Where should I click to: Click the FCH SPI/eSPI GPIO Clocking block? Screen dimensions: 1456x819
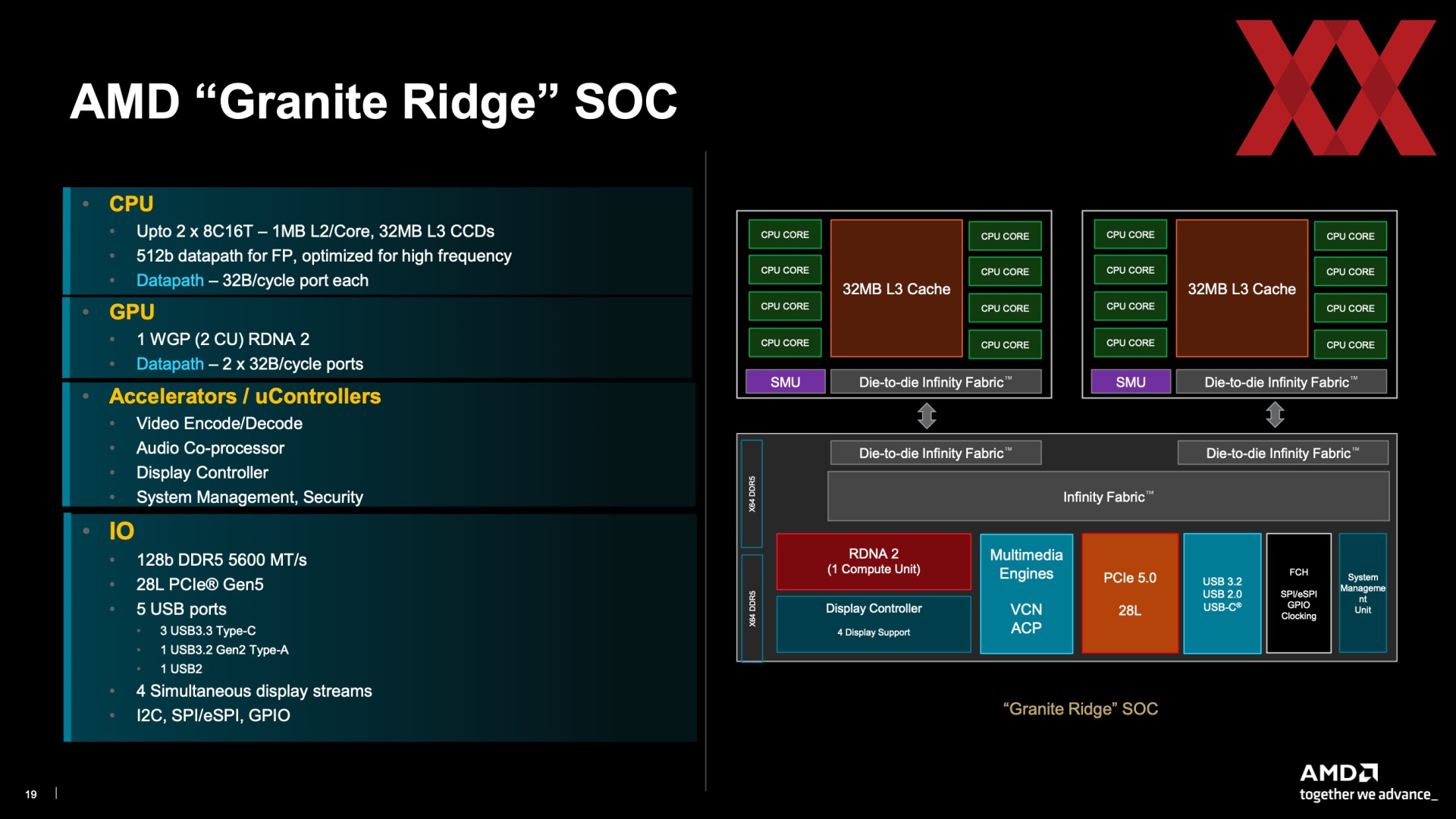tap(1299, 594)
